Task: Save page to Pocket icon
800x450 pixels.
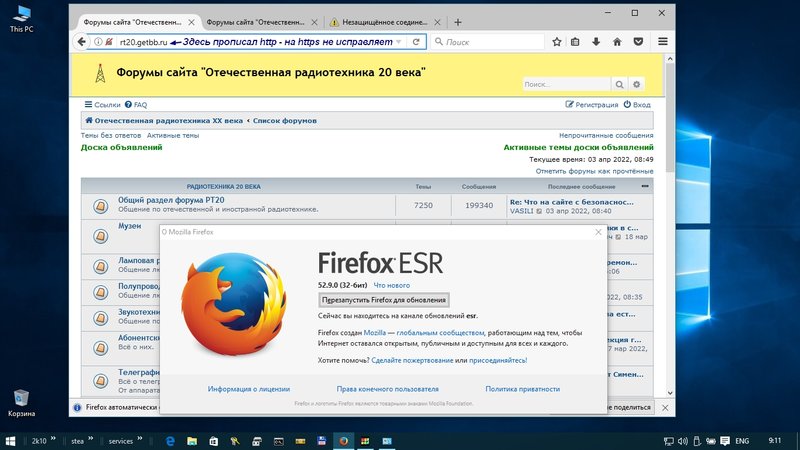Action: [638, 42]
